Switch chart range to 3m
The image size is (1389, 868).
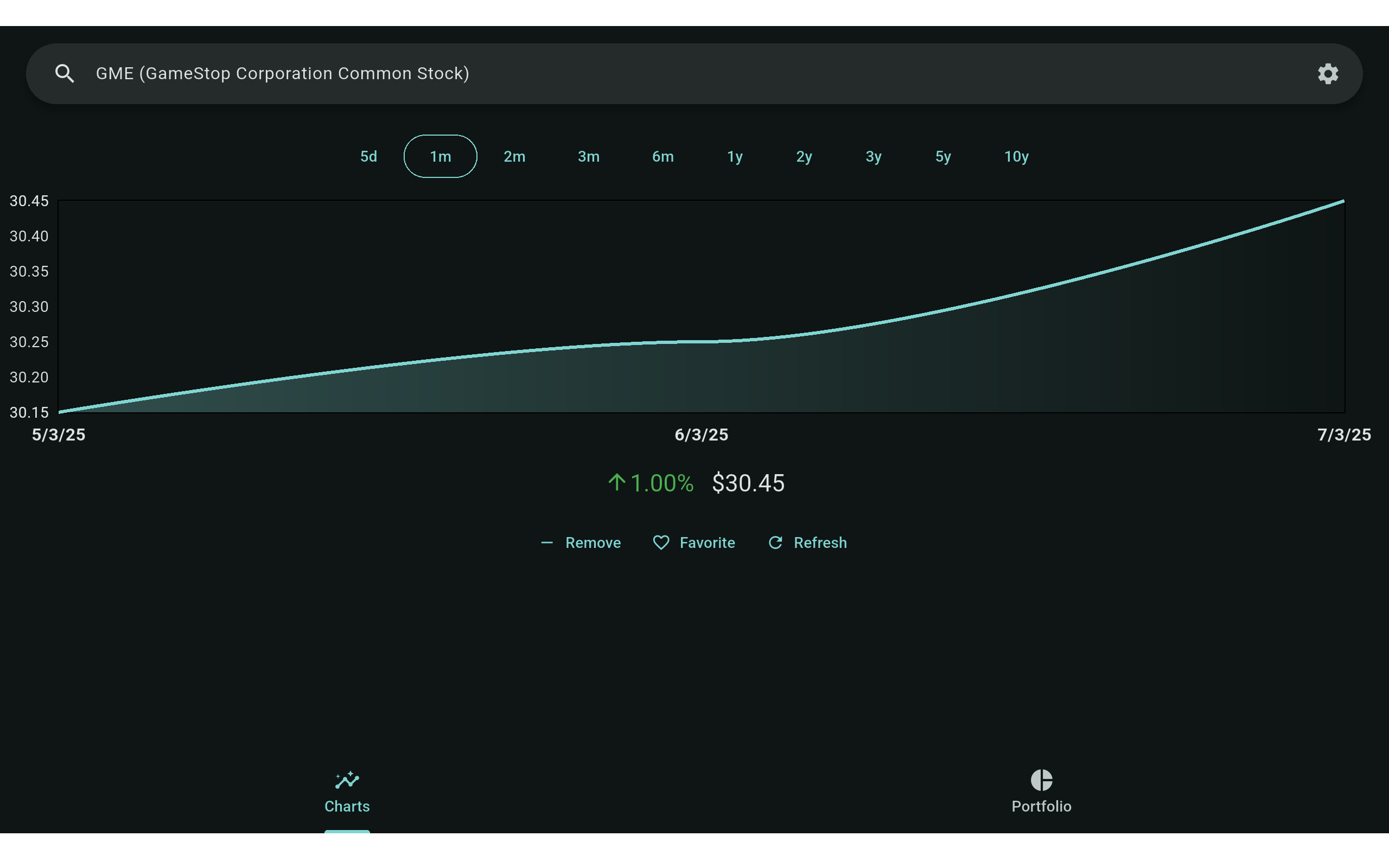coord(588,156)
